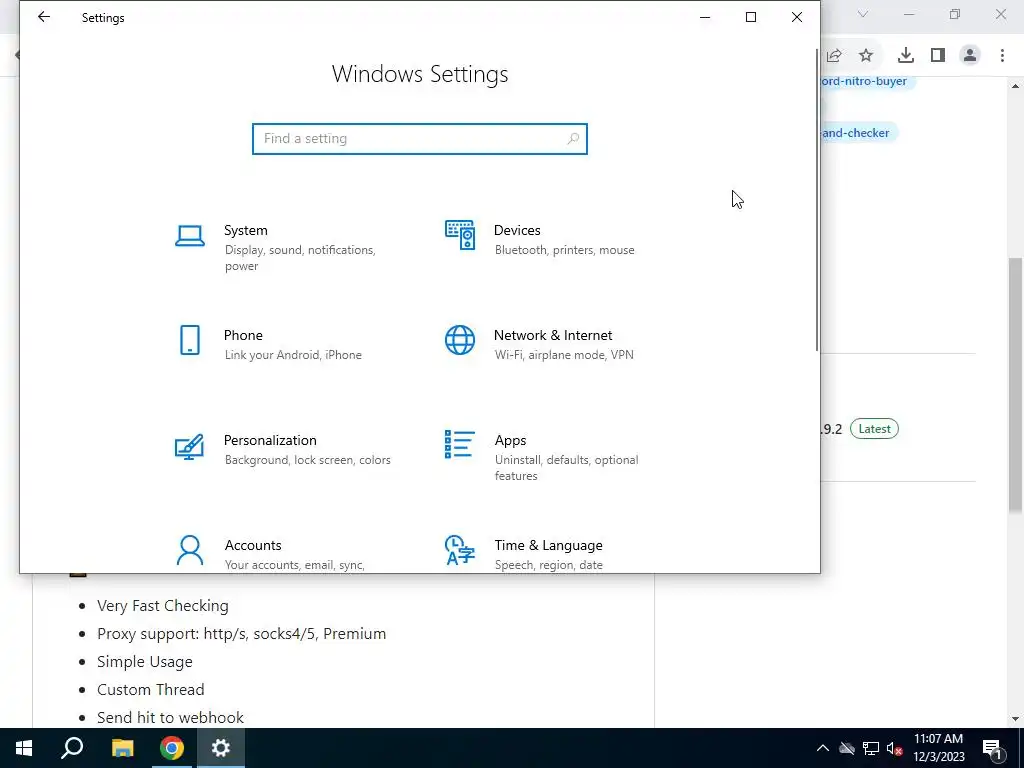Click 'Wi-Fi, airplane mode, VPN' text

pyautogui.click(x=564, y=355)
